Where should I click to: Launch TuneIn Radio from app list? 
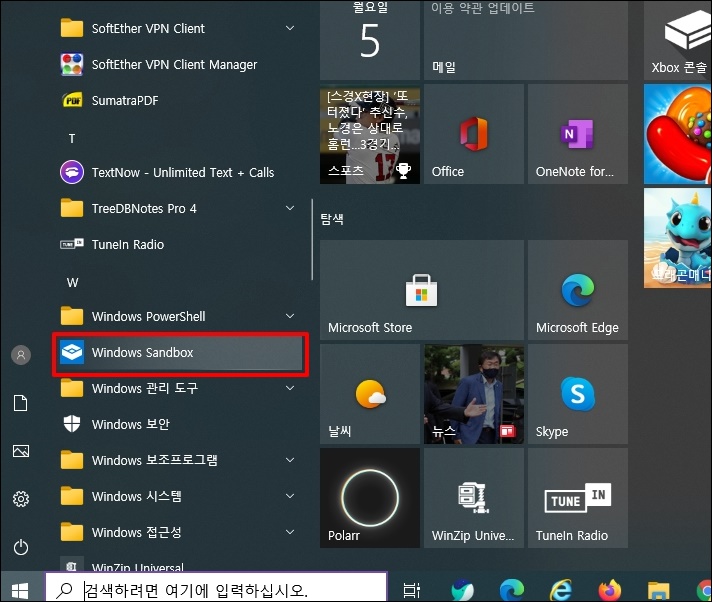180,245
